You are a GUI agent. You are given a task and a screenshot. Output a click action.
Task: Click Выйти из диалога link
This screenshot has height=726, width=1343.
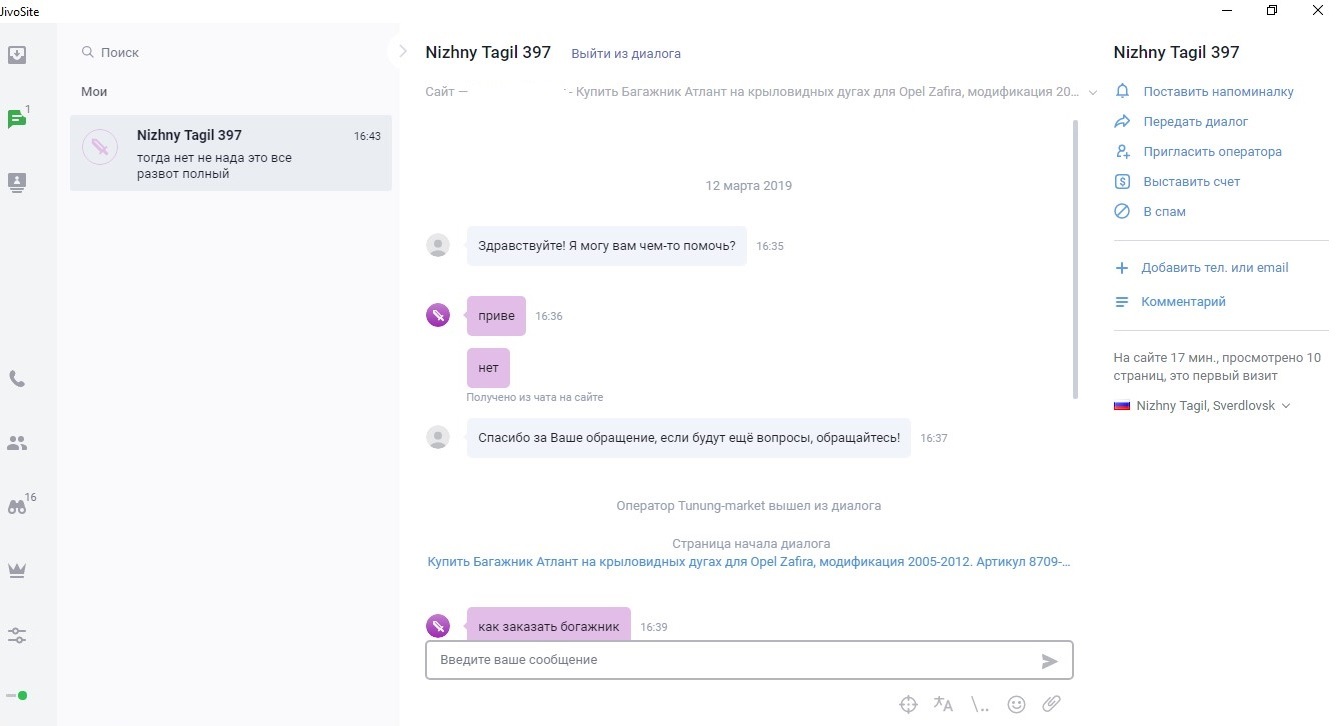(626, 53)
